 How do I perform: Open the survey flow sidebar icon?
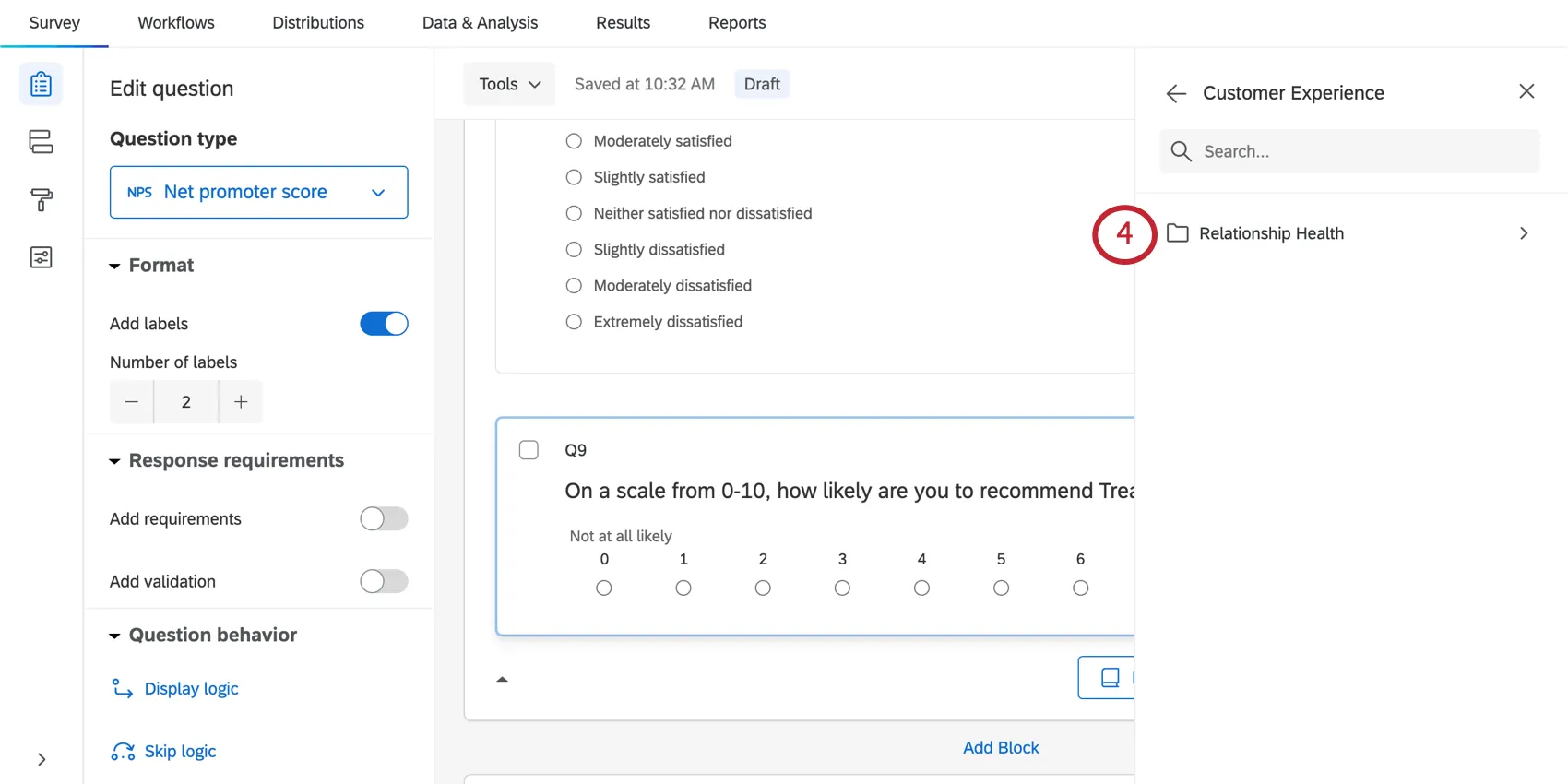tap(41, 142)
